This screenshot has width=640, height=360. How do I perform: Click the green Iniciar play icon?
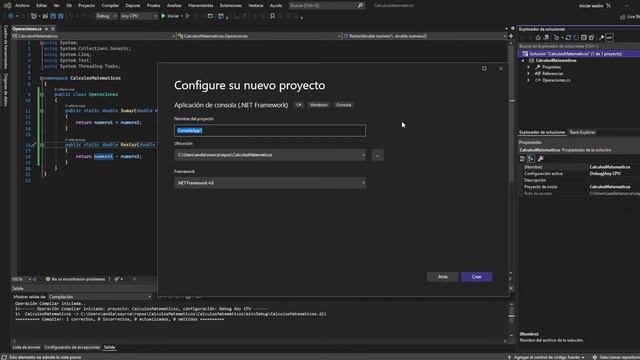pyautogui.click(x=163, y=16)
